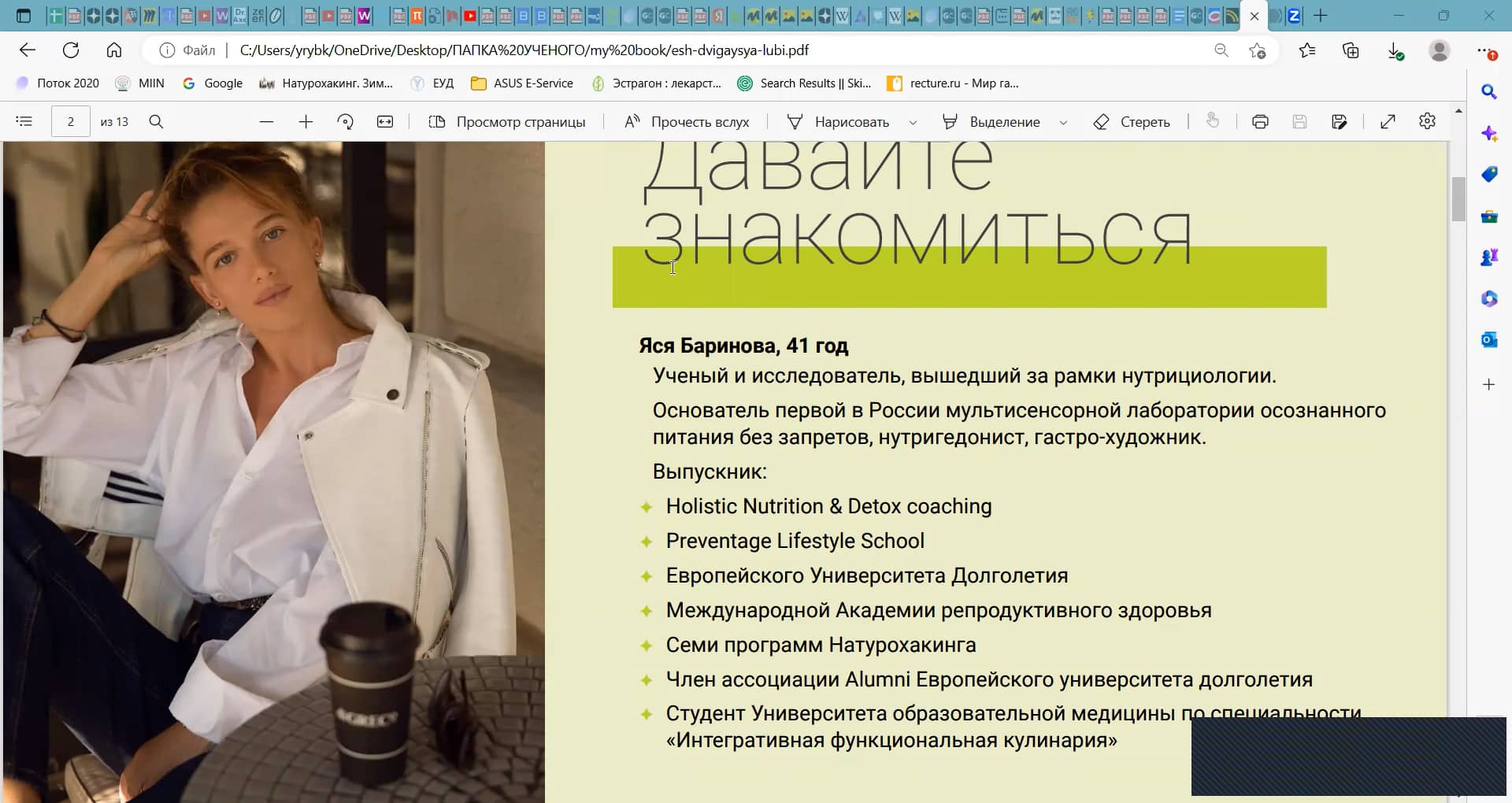Go back to the previous page
Viewport: 1512px width, 803px height.
(28, 50)
